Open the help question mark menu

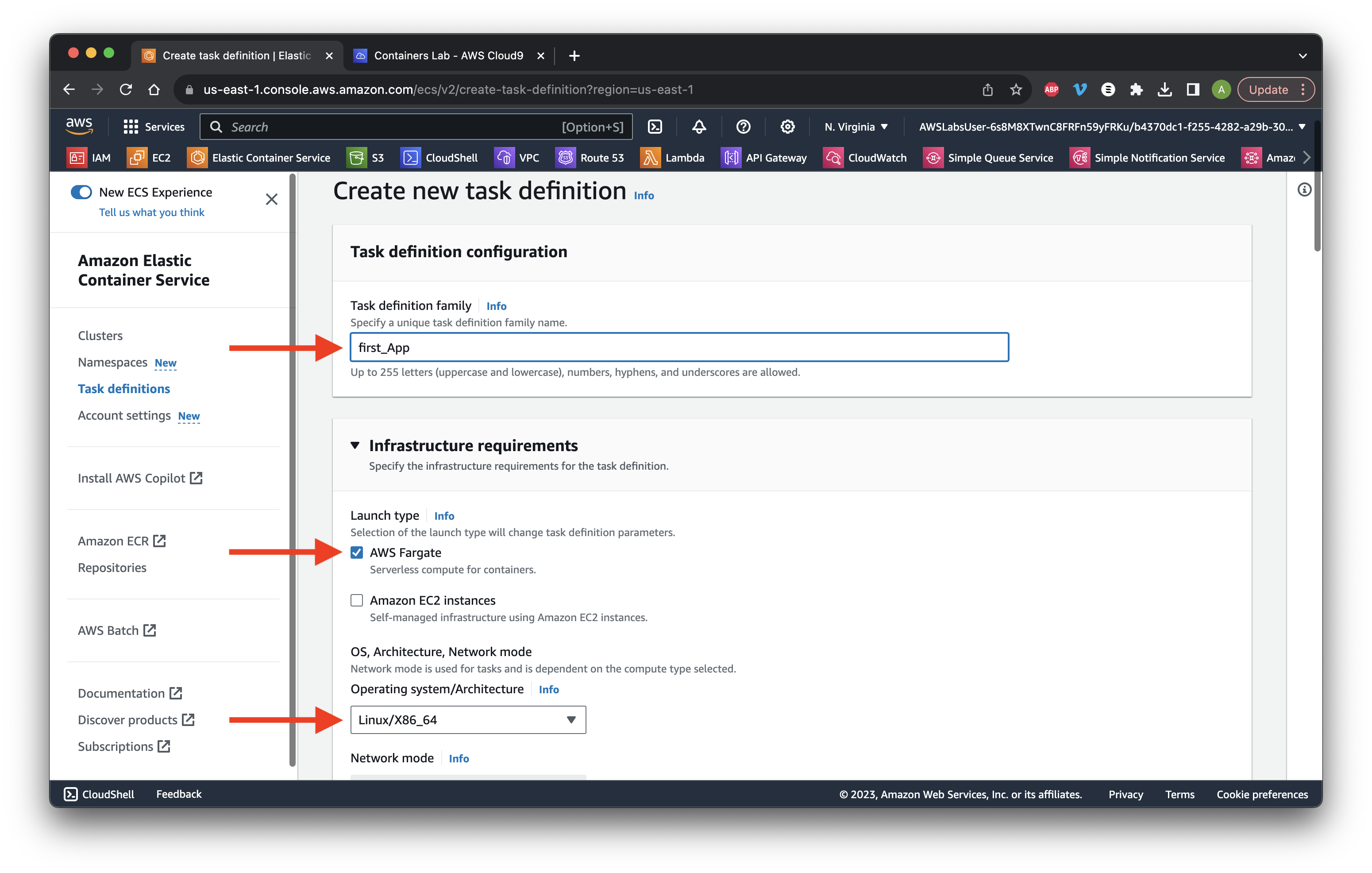(743, 127)
